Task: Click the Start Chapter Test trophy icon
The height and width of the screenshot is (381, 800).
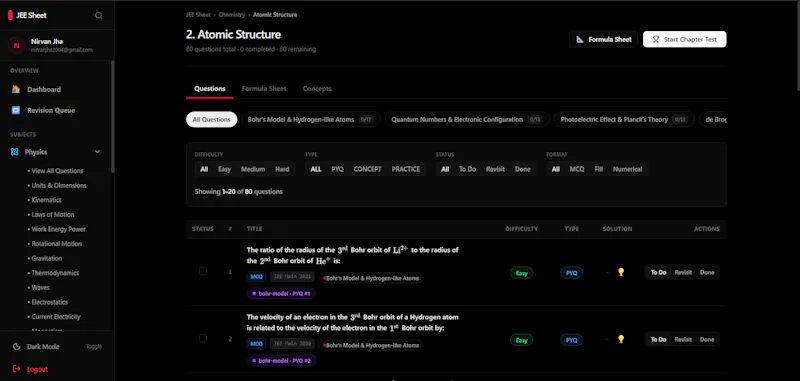Action: tap(656, 39)
